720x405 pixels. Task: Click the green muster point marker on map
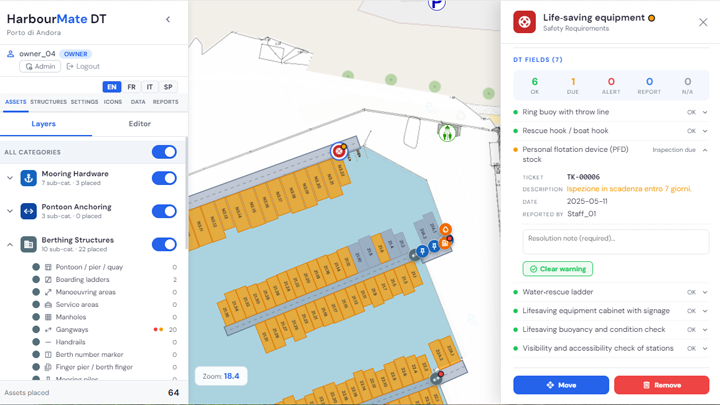coord(447,133)
